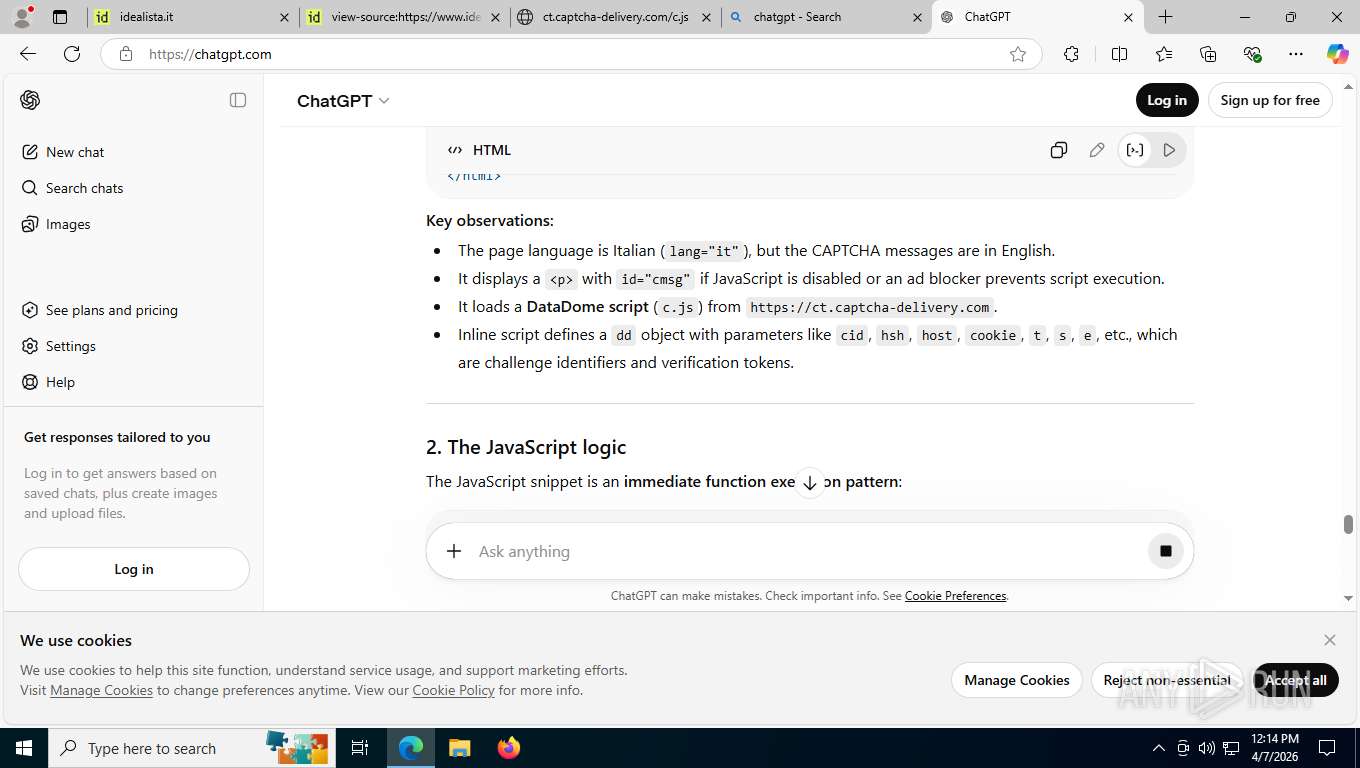Open Images section

pyautogui.click(x=68, y=224)
